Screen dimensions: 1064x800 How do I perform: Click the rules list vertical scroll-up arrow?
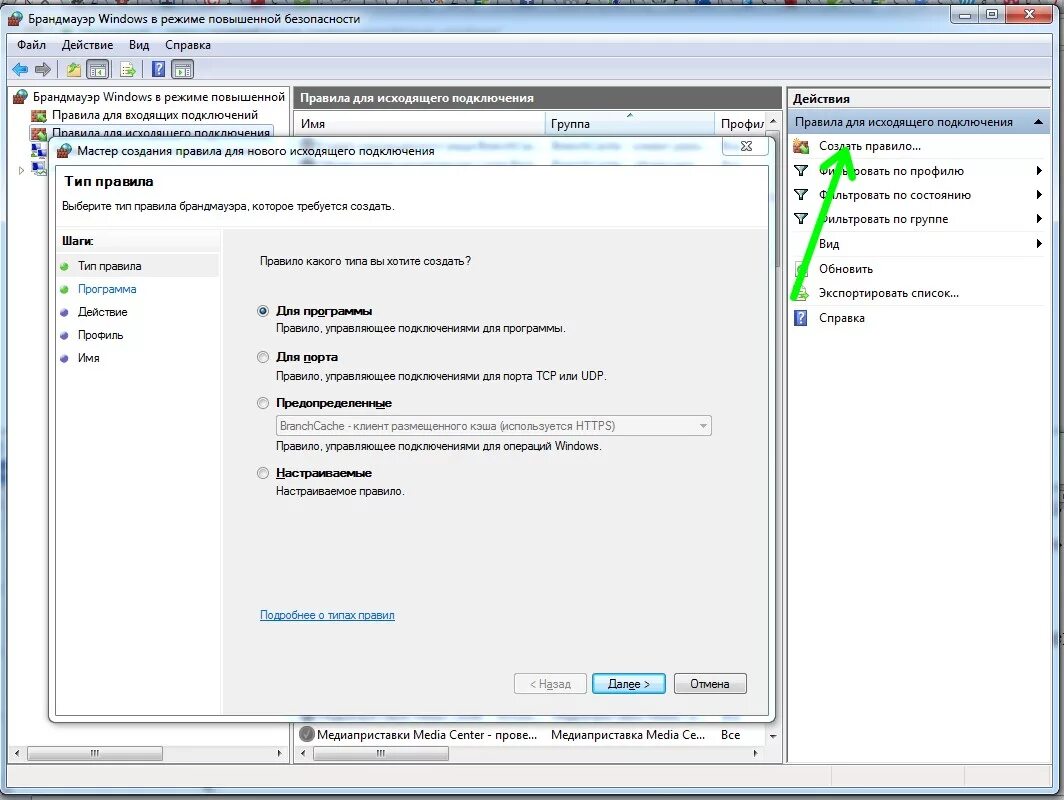click(773, 121)
